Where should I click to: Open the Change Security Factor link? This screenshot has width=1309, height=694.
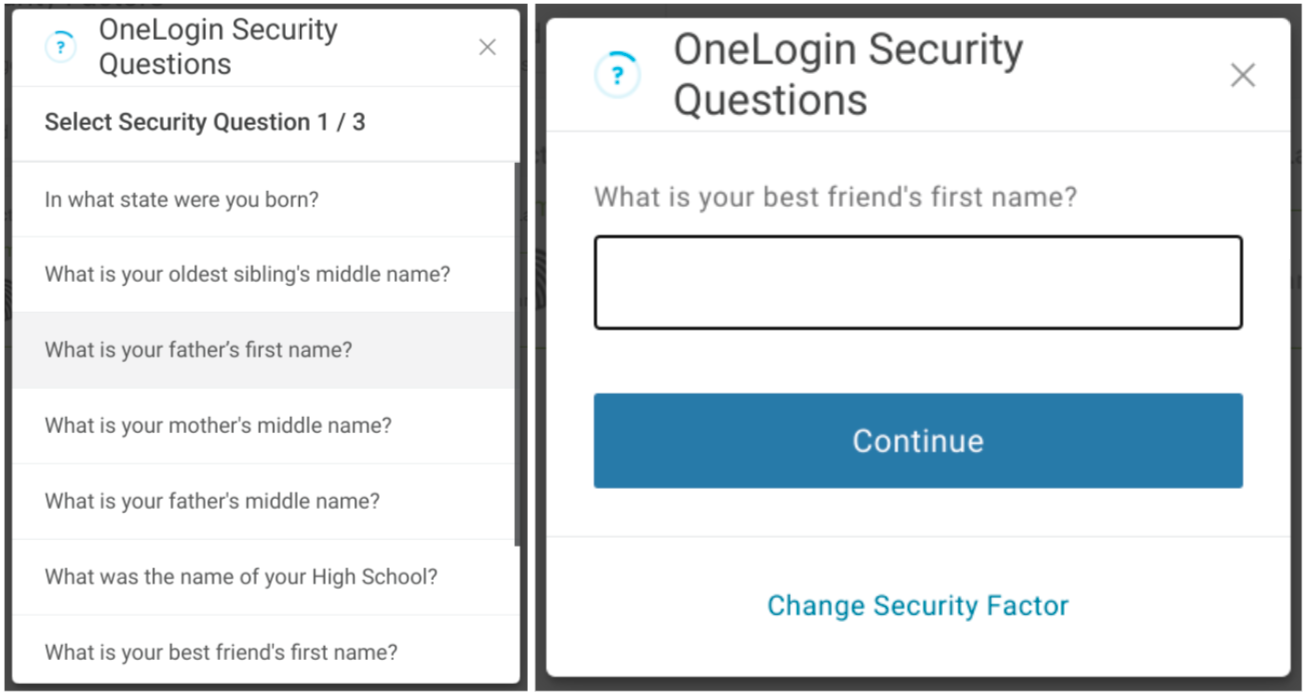[917, 605]
